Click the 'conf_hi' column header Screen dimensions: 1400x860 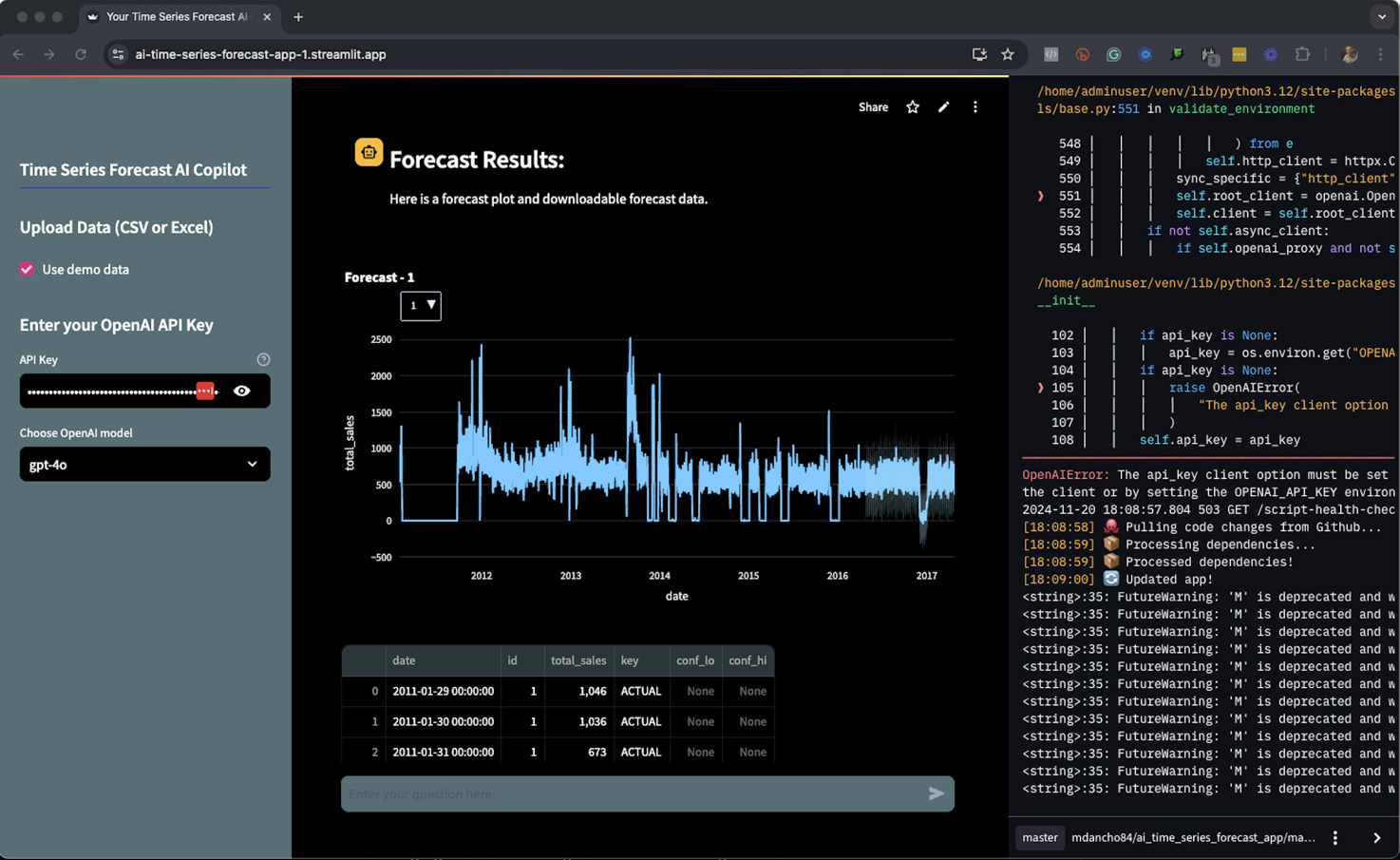[747, 660]
